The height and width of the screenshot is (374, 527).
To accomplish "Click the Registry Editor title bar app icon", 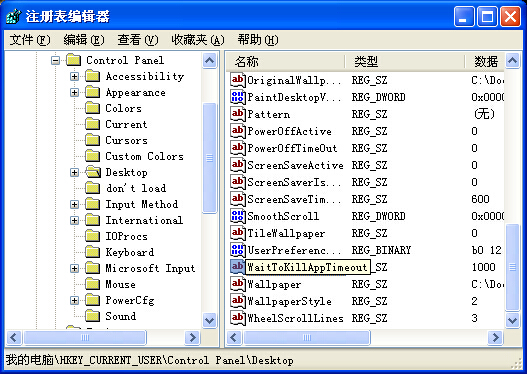I will point(13,16).
